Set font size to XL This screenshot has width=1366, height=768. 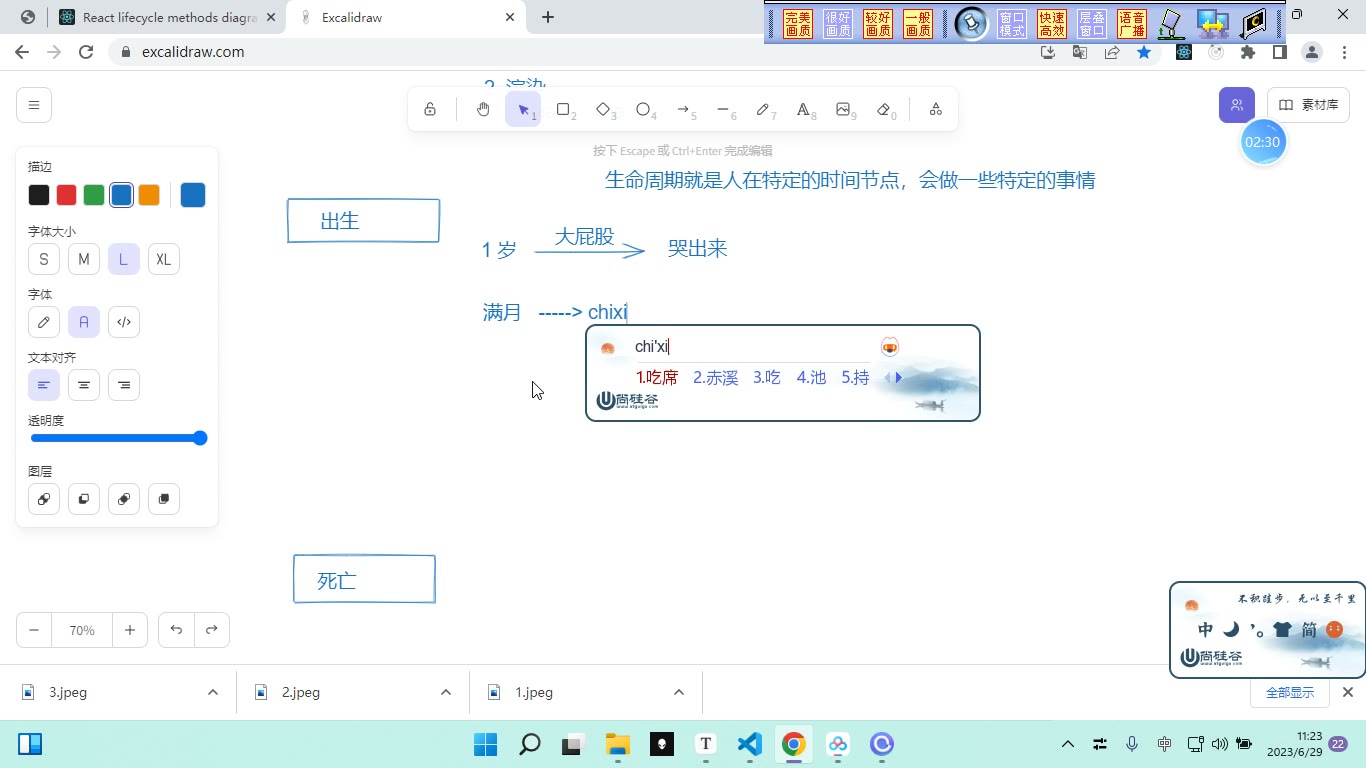click(164, 259)
